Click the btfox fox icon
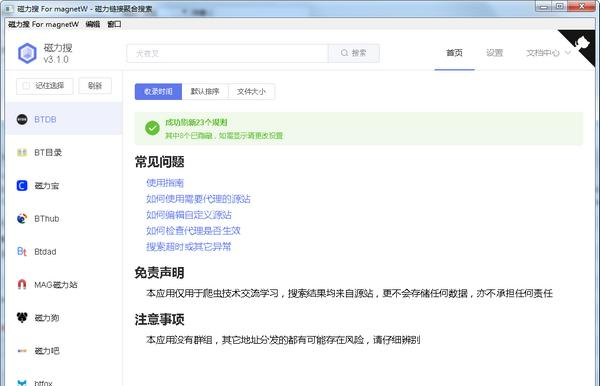600x386 pixels. pos(22,383)
